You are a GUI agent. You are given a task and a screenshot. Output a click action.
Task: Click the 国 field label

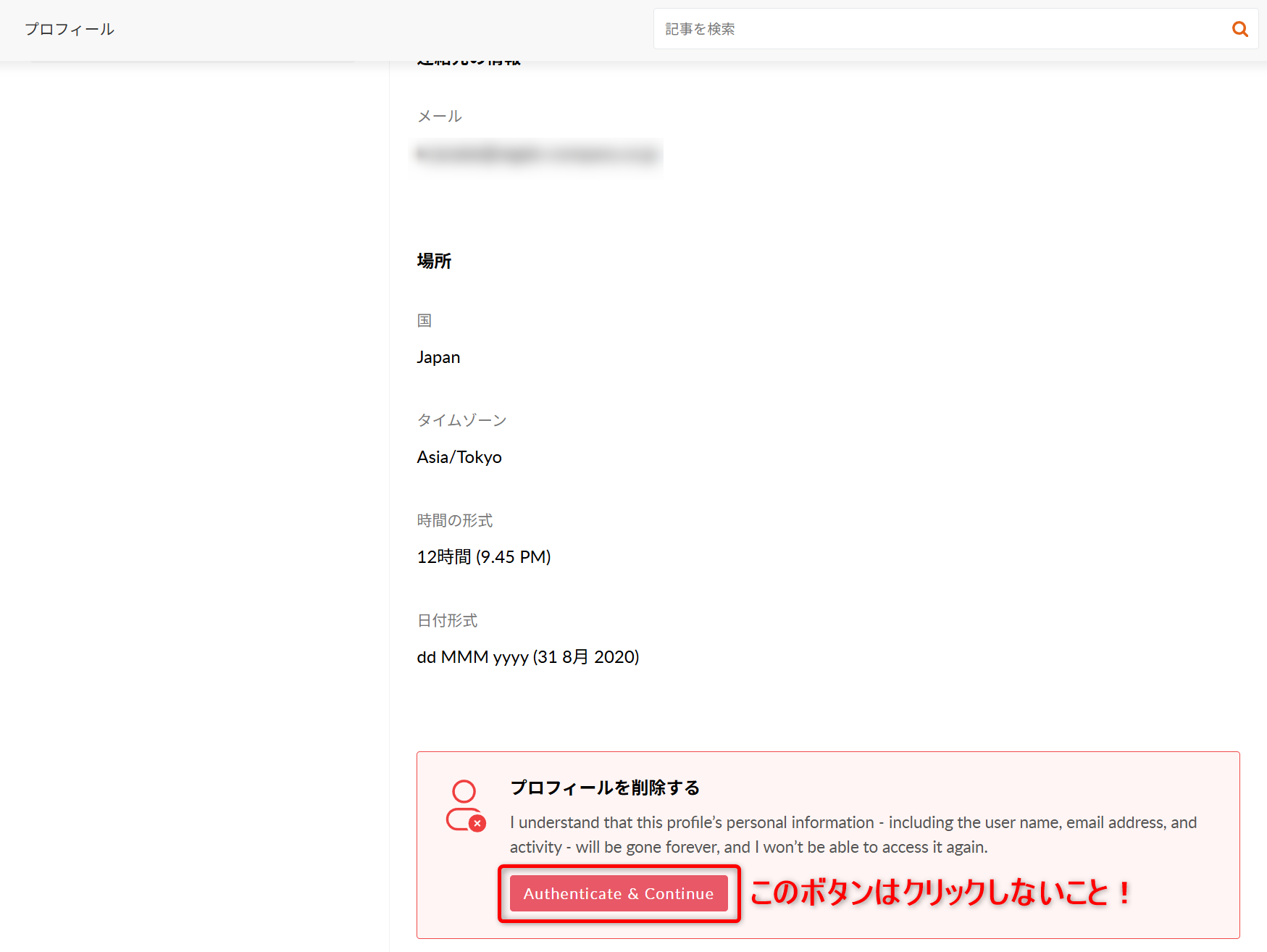tap(425, 320)
